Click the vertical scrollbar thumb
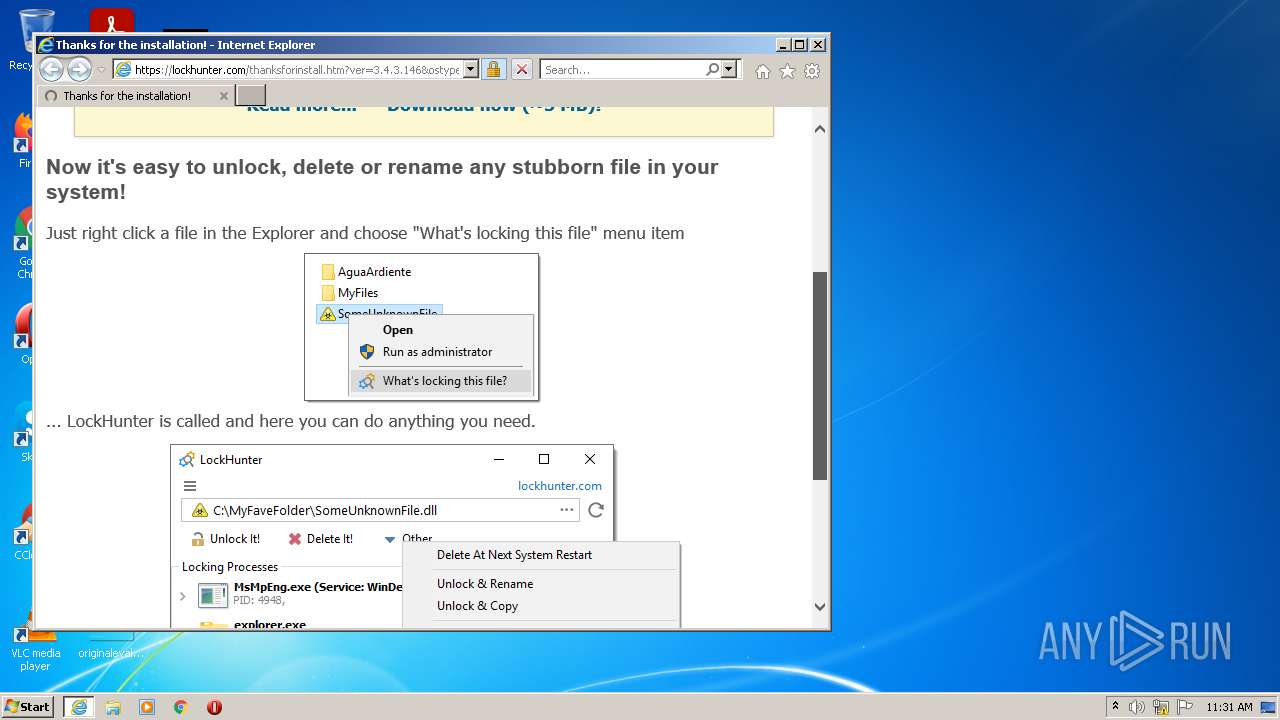Viewport: 1280px width, 720px height. click(x=820, y=375)
